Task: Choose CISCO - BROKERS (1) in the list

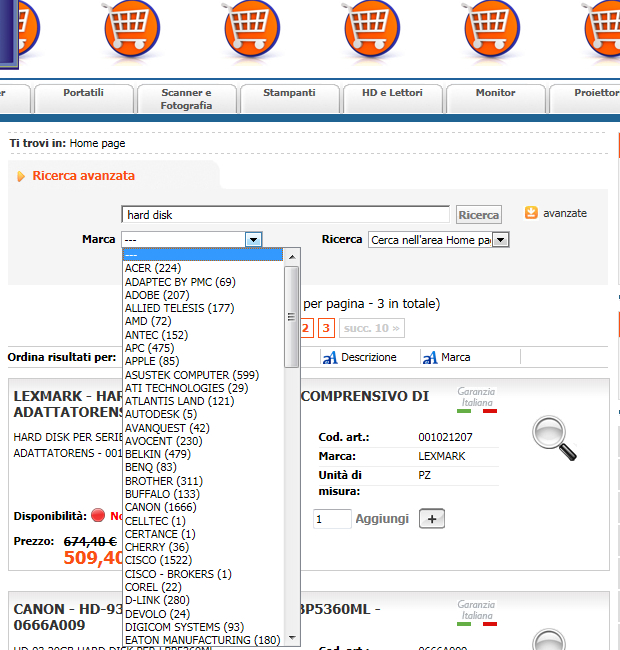Action: [x=203, y=574]
